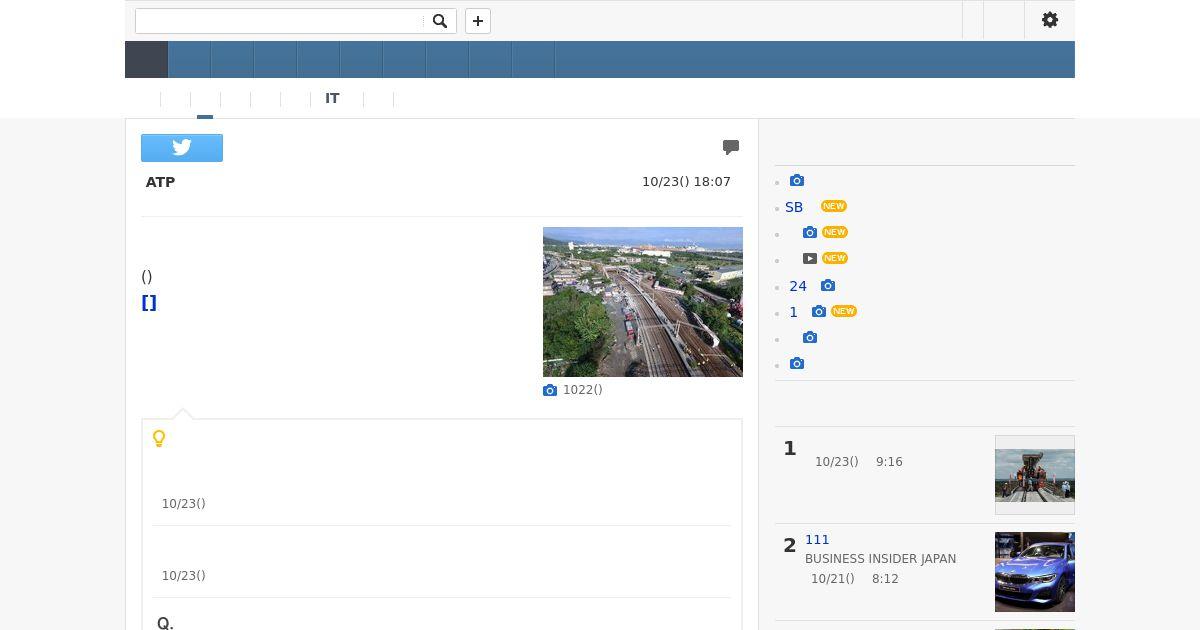
Task: Share the article via the Twitter bird button
Action: 182,148
